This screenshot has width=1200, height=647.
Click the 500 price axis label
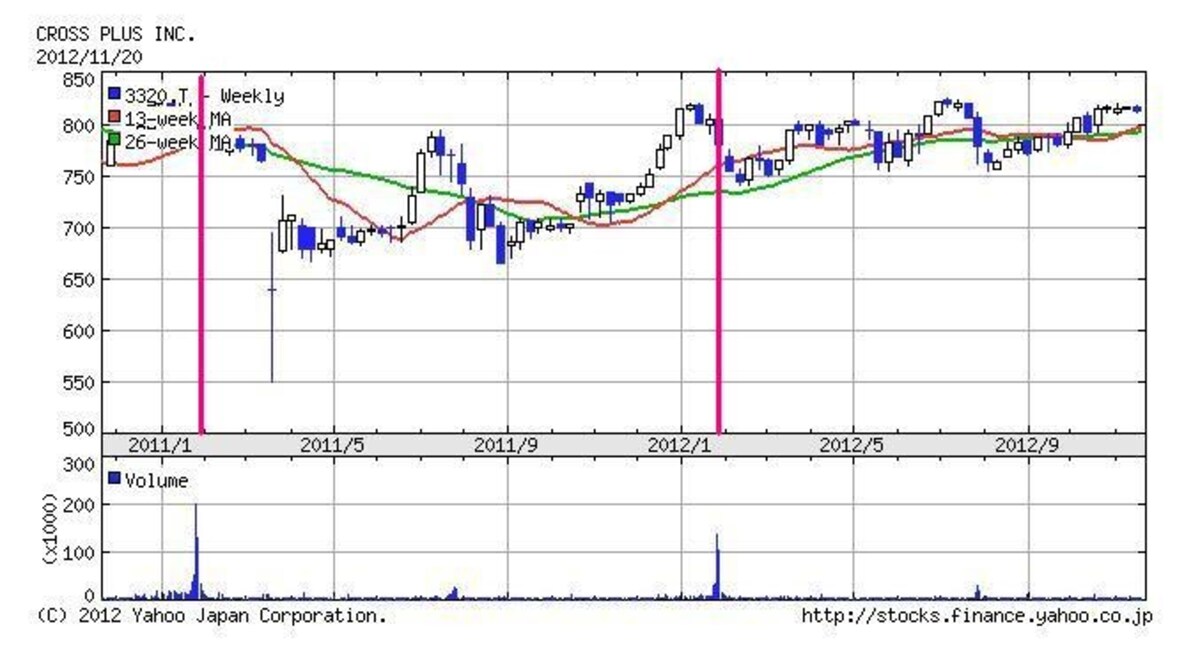click(77, 429)
